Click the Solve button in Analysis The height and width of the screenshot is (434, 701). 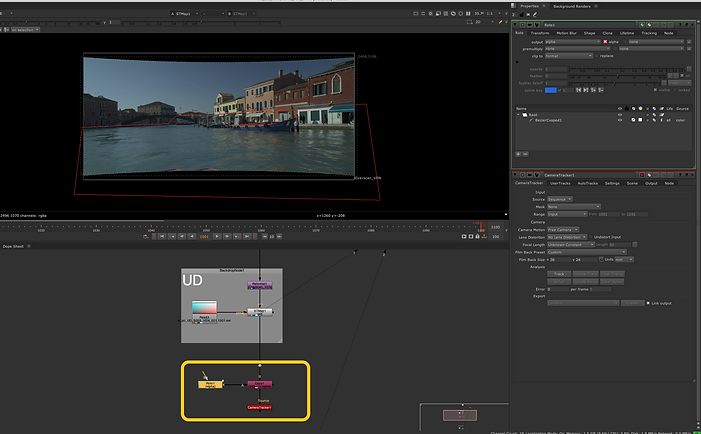pos(559,282)
